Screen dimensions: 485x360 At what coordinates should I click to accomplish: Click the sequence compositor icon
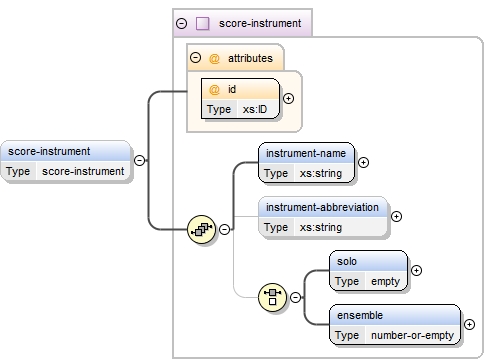click(x=201, y=229)
